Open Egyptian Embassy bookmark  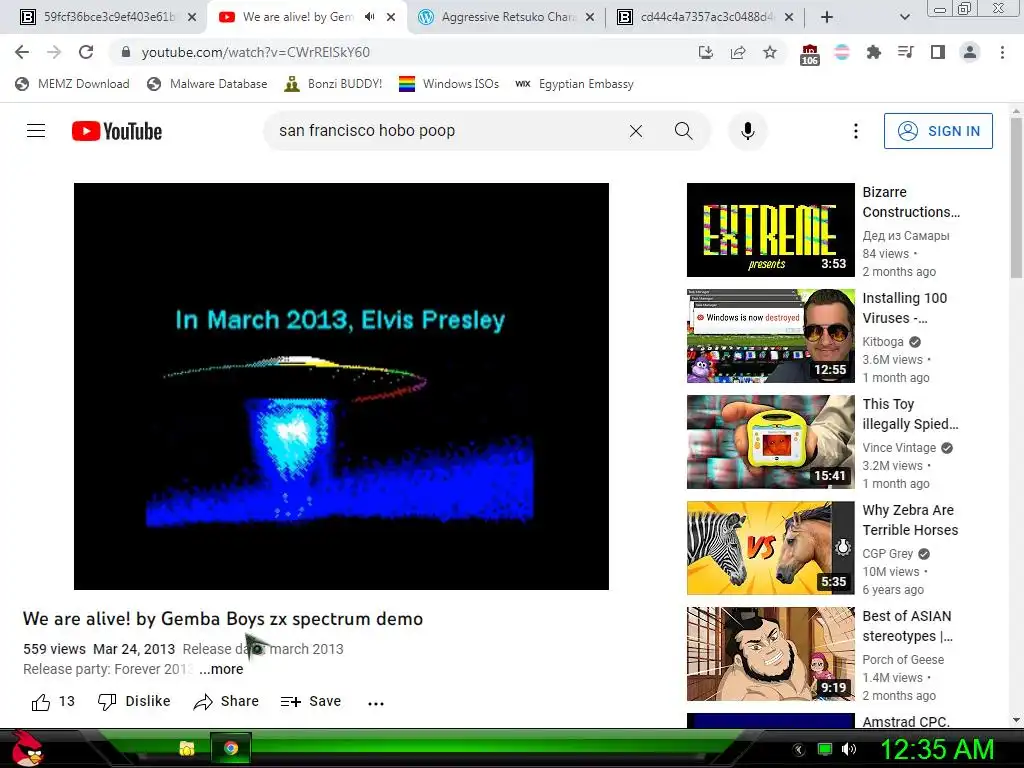point(574,84)
